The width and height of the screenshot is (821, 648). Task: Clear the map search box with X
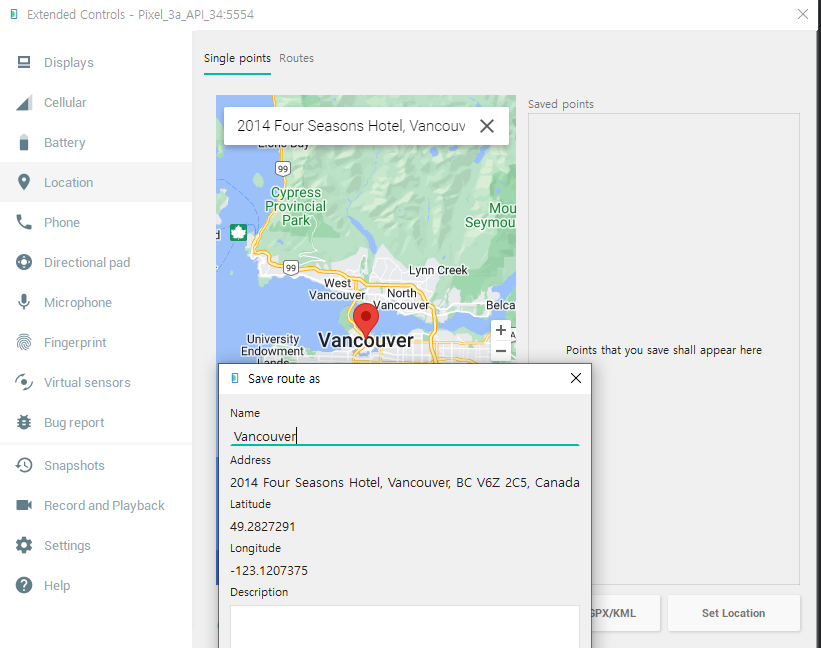click(x=487, y=126)
